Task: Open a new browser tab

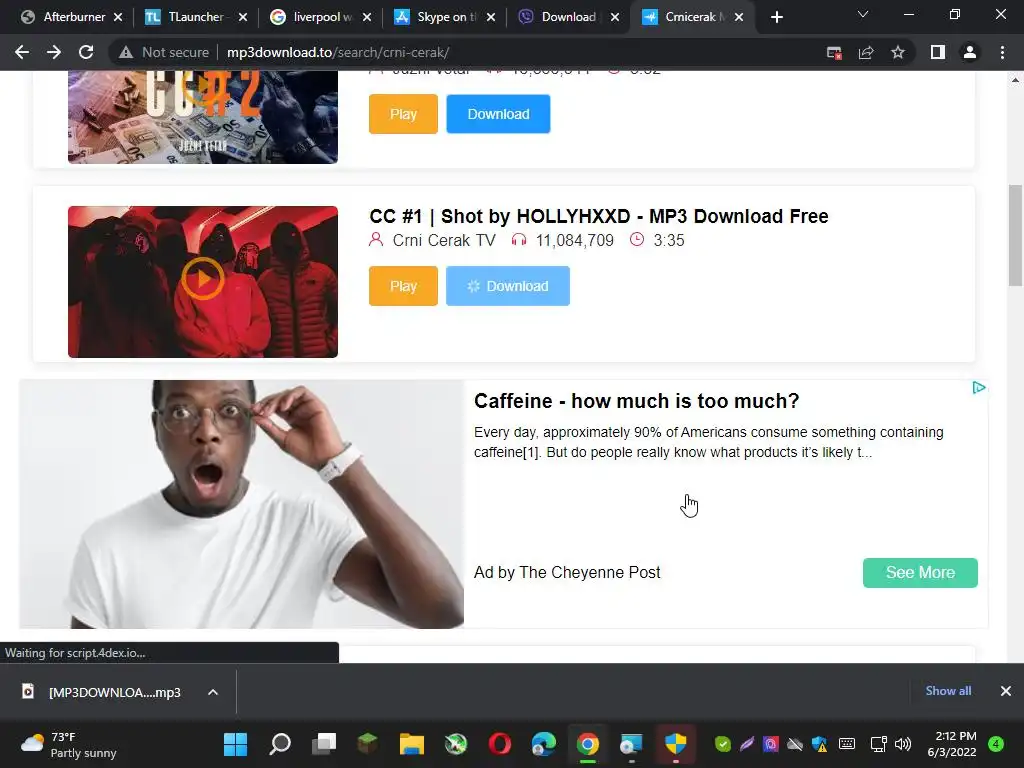Action: coord(776,17)
